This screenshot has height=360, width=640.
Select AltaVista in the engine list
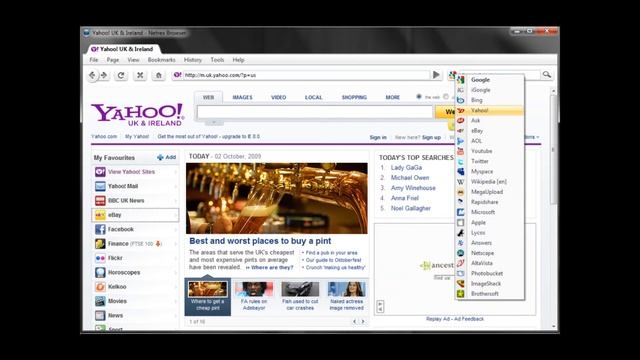pyautogui.click(x=490, y=264)
